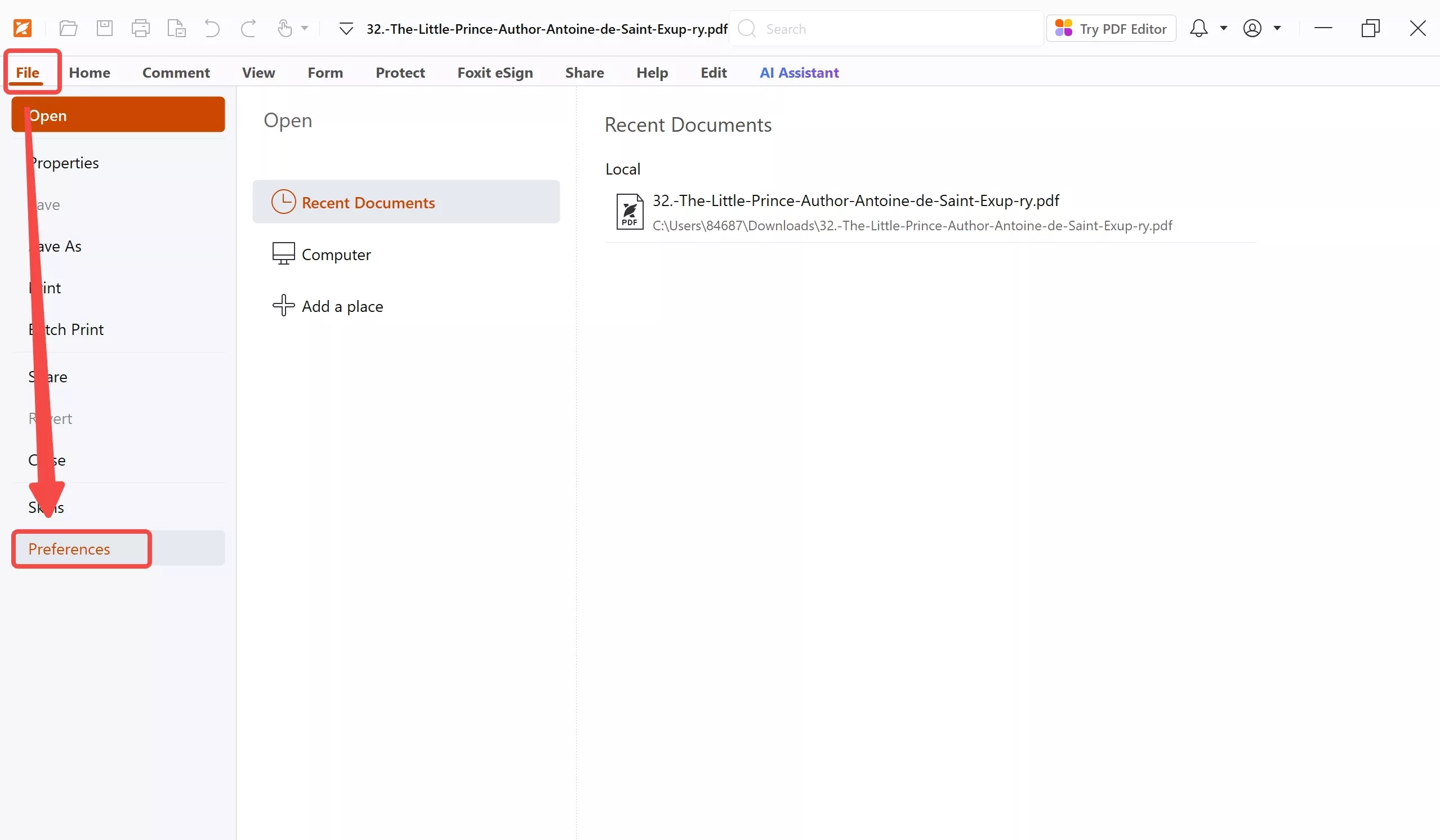
Task: Click the new PDF from clipboard icon
Action: pyautogui.click(x=177, y=28)
